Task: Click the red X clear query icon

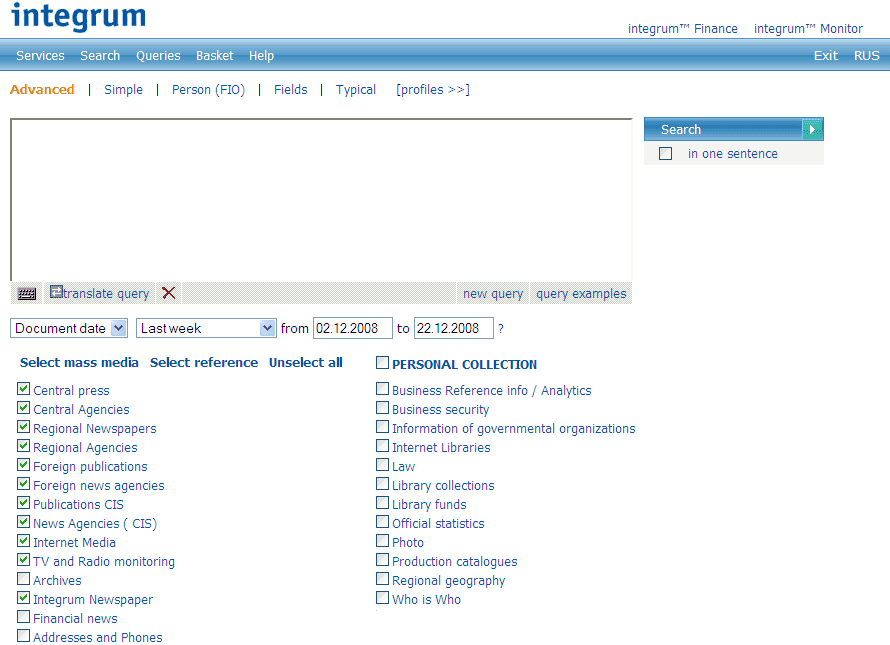Action: click(x=169, y=293)
